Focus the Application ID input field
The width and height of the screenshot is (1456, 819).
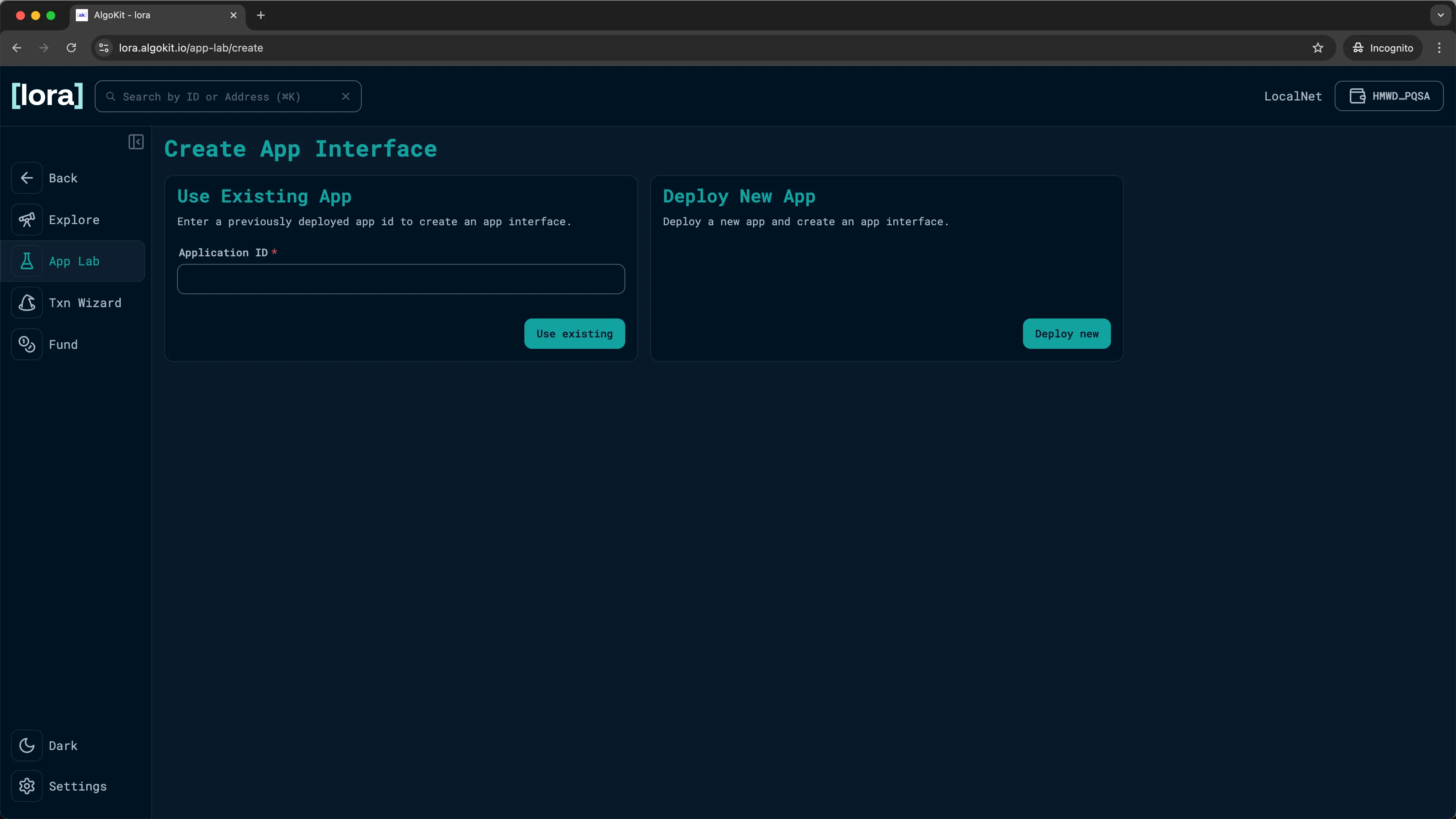pyautogui.click(x=400, y=279)
